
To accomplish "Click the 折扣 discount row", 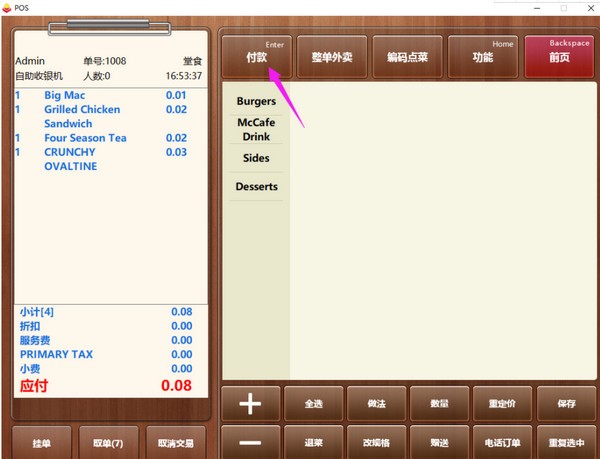I will pyautogui.click(x=111, y=326).
